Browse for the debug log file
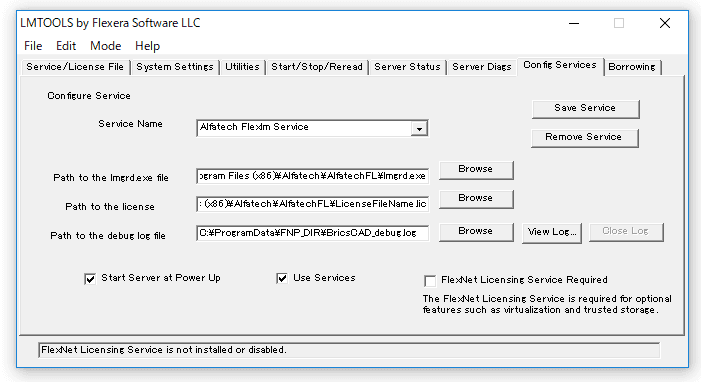This screenshot has width=701, height=382. point(476,232)
